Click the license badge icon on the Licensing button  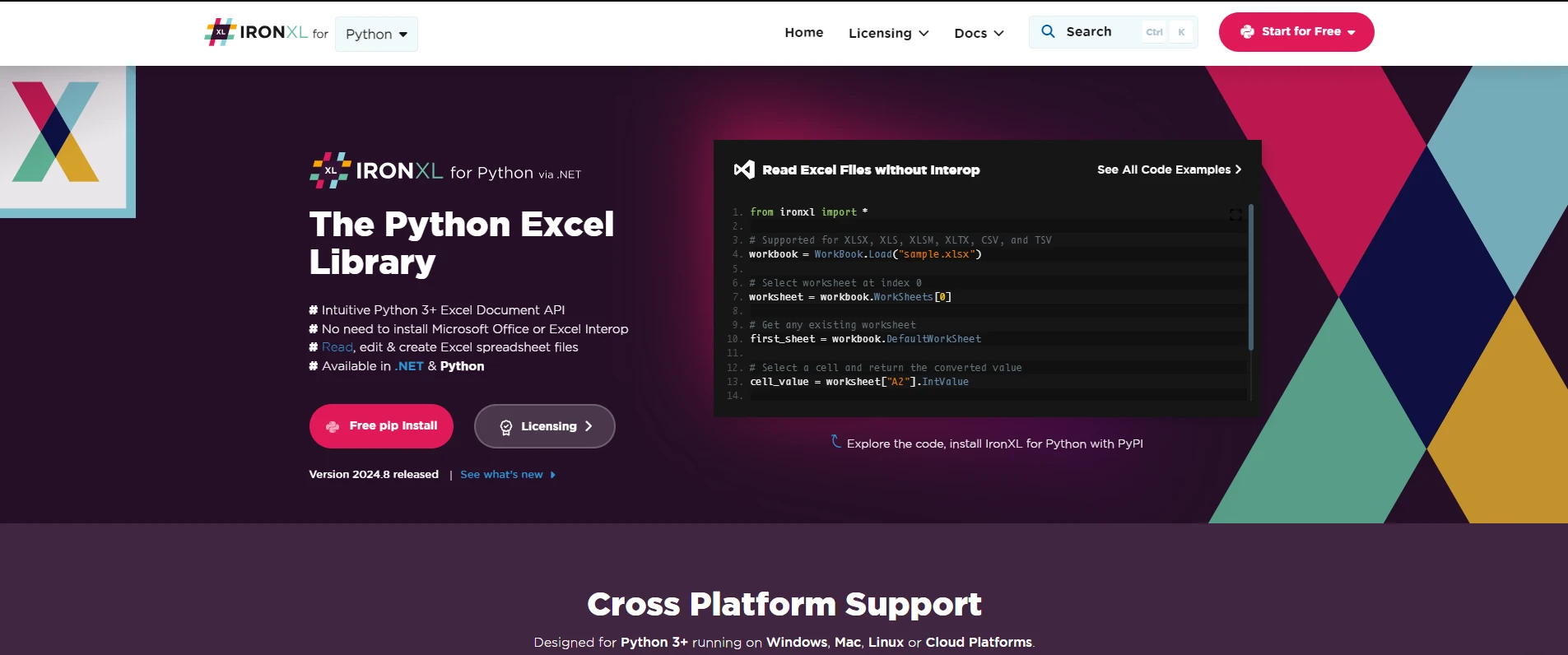506,427
